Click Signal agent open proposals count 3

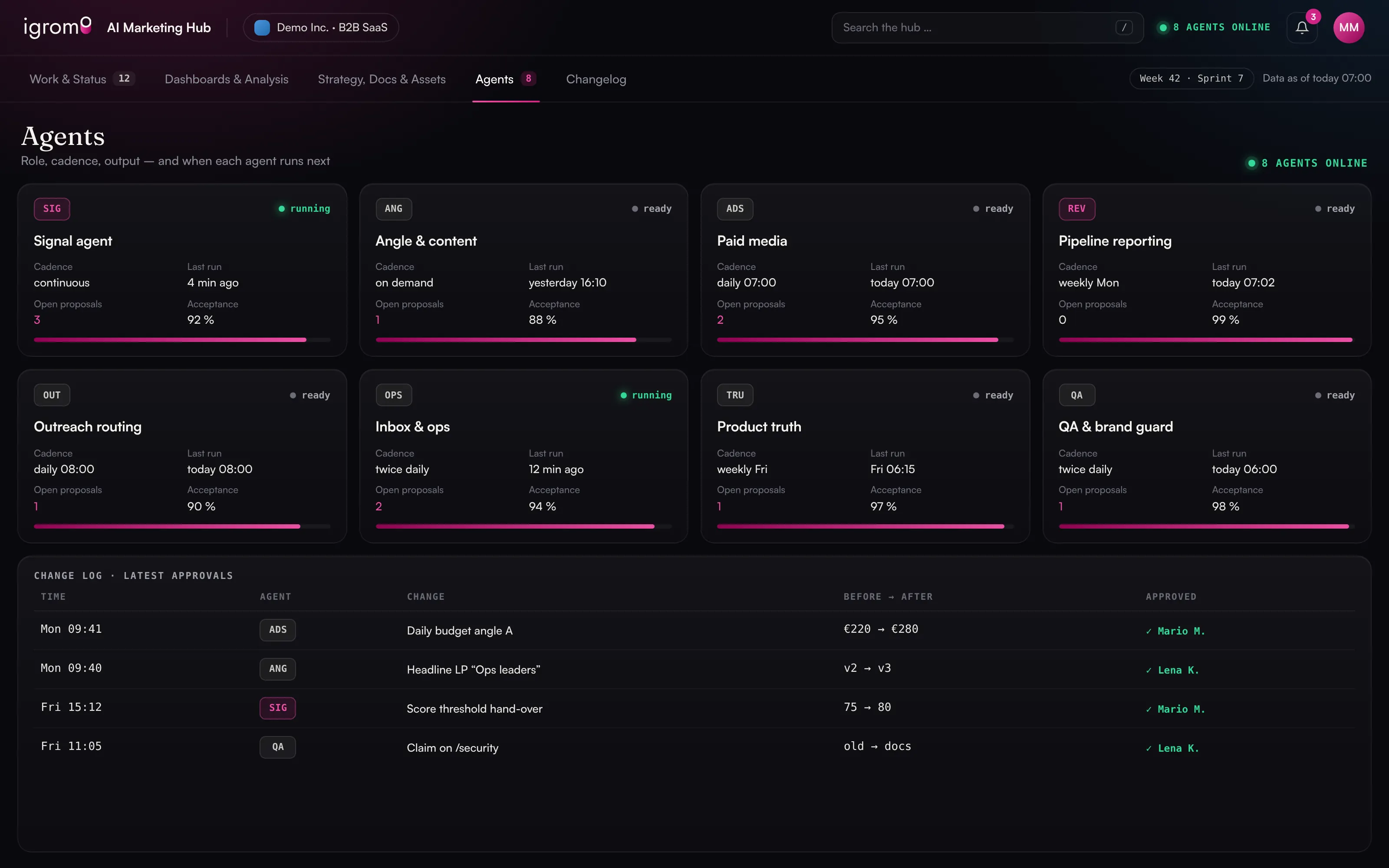37,320
